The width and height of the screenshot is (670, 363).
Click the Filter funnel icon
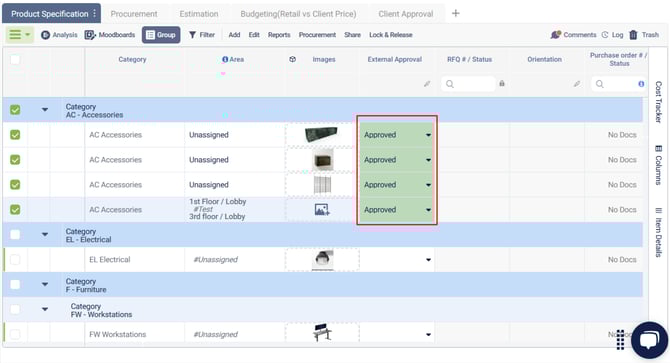click(193, 35)
